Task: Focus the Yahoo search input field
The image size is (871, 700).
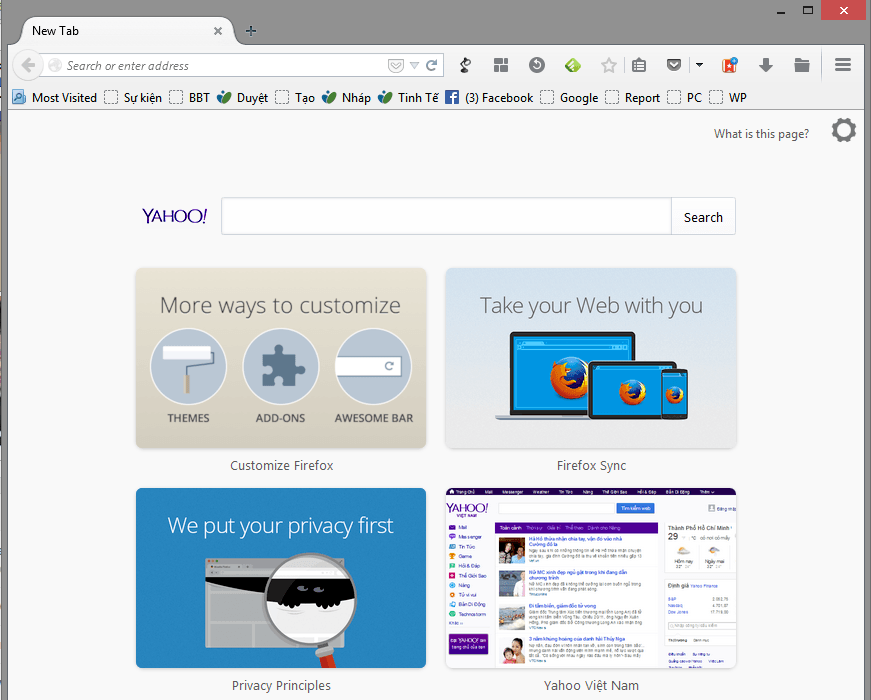Action: pyautogui.click(x=446, y=216)
